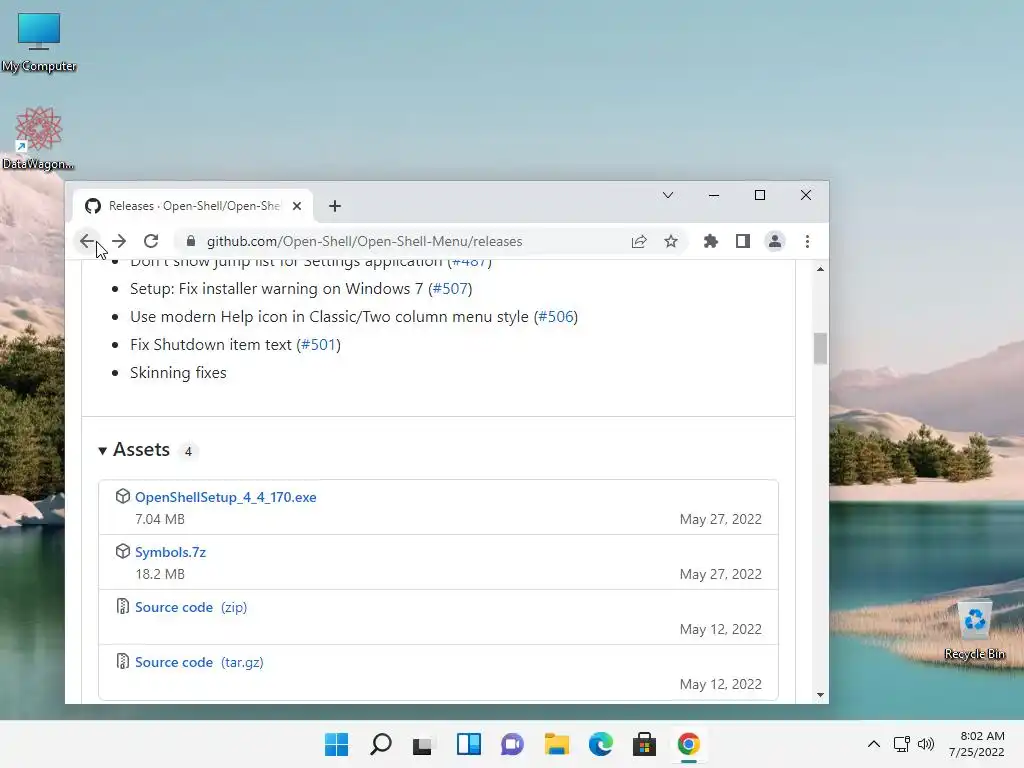Close the Releases Open-Shell tab
This screenshot has width=1024, height=768.
296,206
